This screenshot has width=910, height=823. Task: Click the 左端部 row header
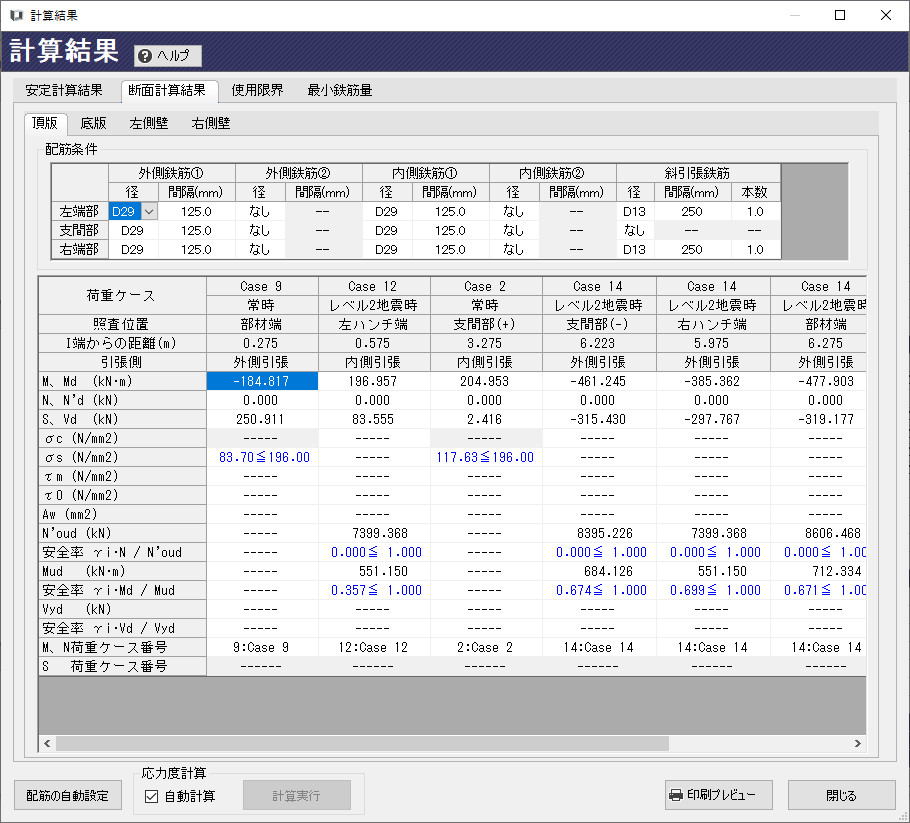(80, 211)
